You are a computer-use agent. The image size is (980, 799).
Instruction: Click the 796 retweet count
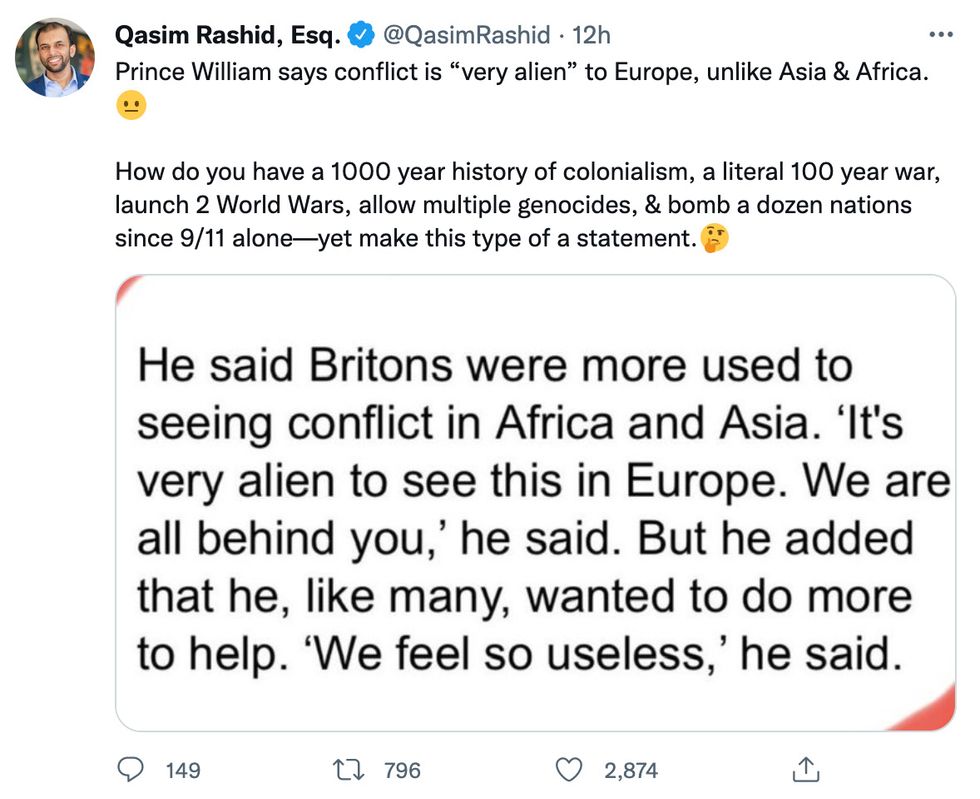coord(404,770)
